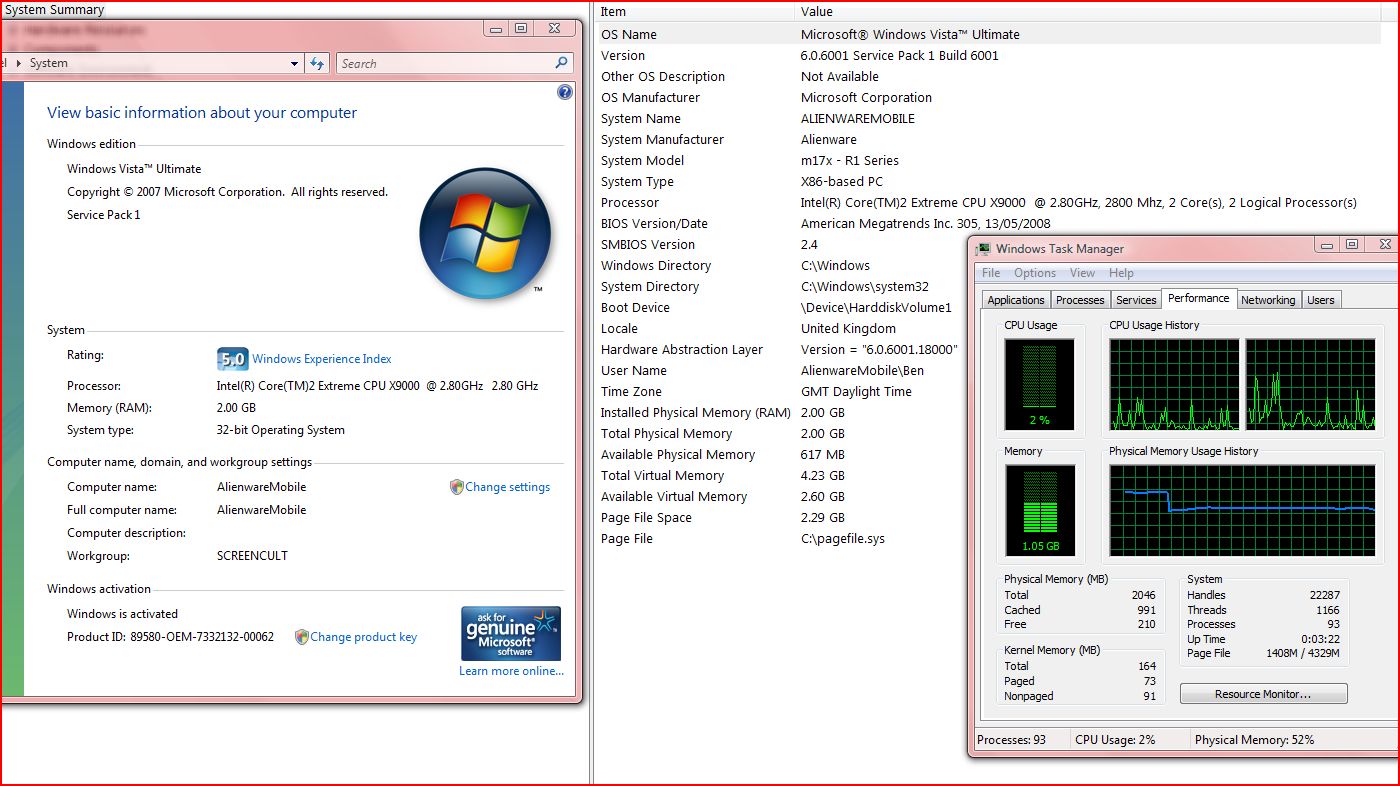Image resolution: width=1400 pixels, height=786 pixels.
Task: Click the Change product key link
Action: click(363, 637)
